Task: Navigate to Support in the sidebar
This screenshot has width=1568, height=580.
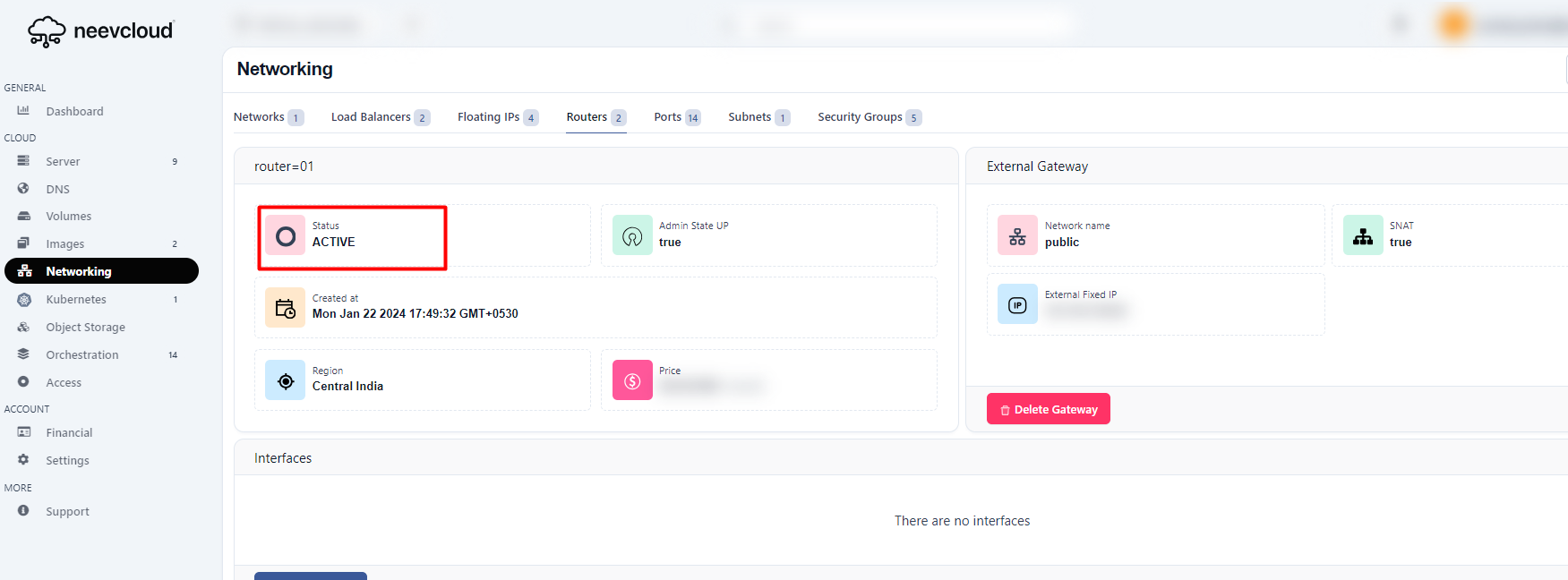Action: point(67,512)
